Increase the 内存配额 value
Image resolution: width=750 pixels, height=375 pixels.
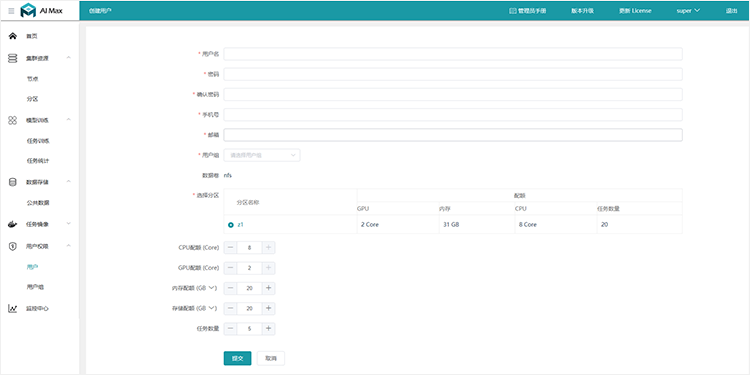tap(268, 288)
